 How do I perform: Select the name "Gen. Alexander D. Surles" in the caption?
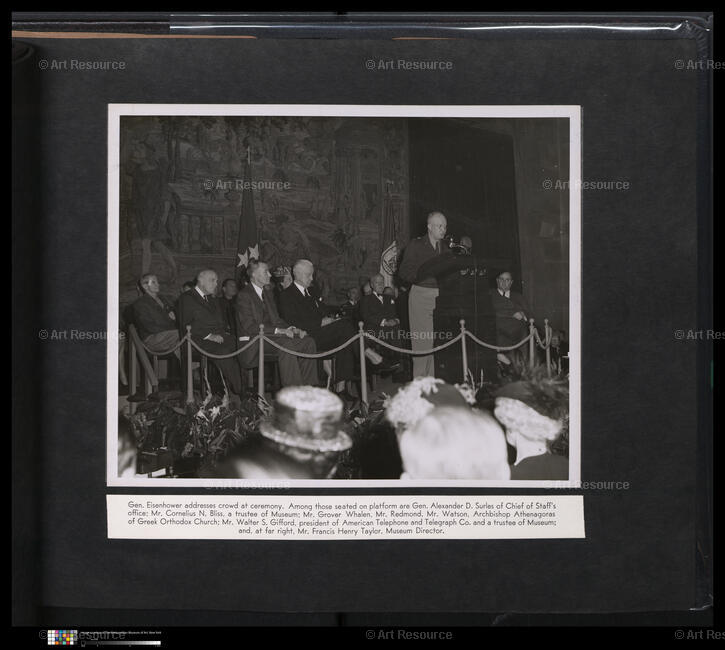pos(451,506)
